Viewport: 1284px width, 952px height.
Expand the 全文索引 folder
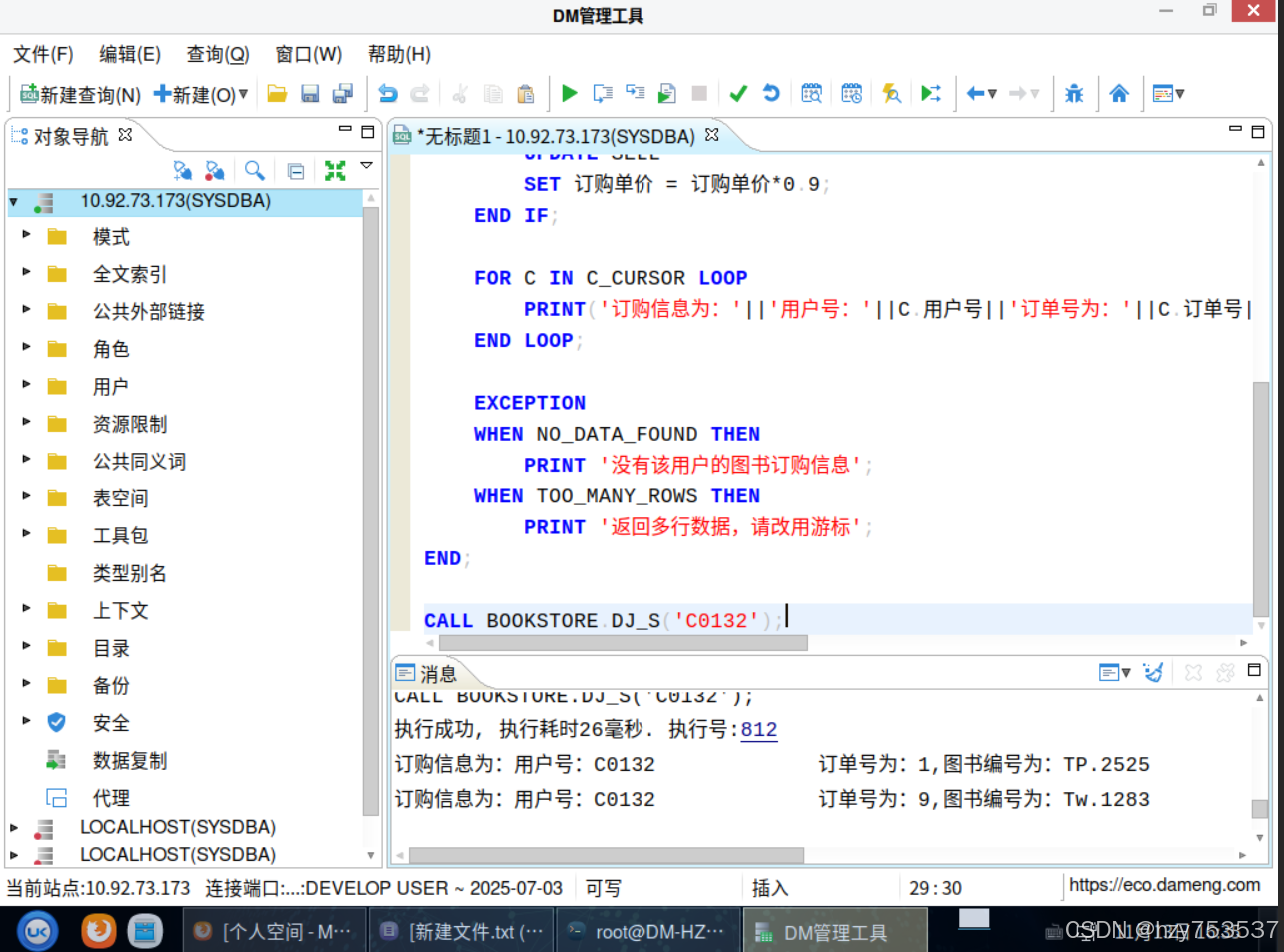[x=27, y=272]
